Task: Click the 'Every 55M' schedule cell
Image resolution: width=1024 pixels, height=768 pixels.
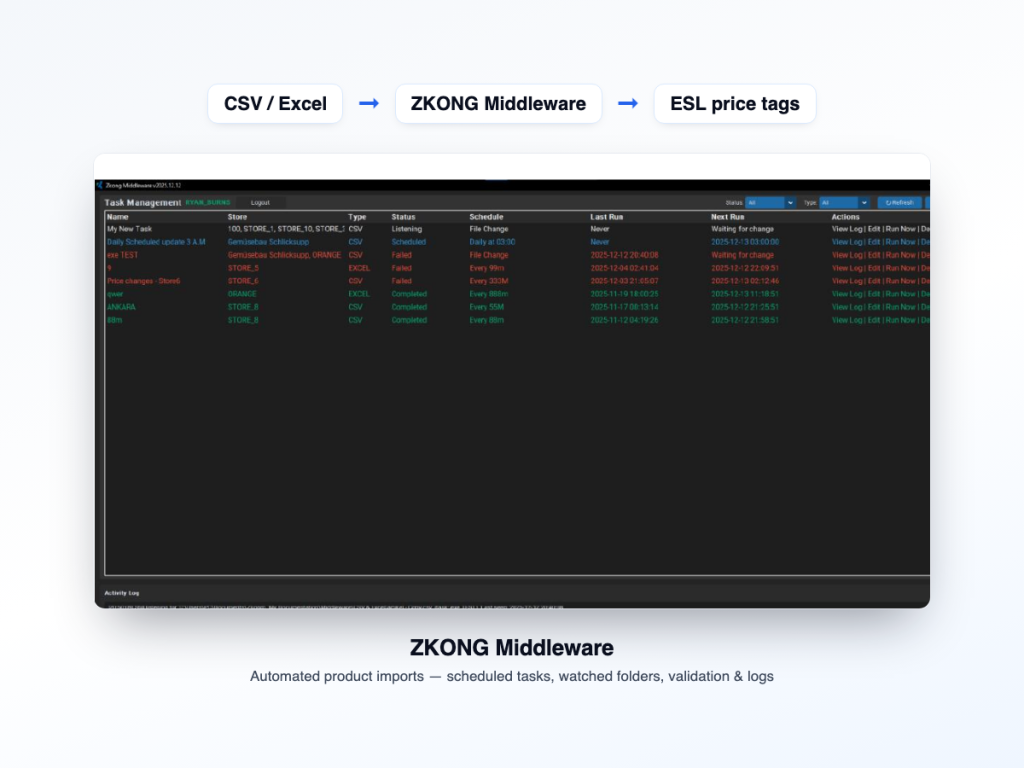Action: [x=487, y=307]
